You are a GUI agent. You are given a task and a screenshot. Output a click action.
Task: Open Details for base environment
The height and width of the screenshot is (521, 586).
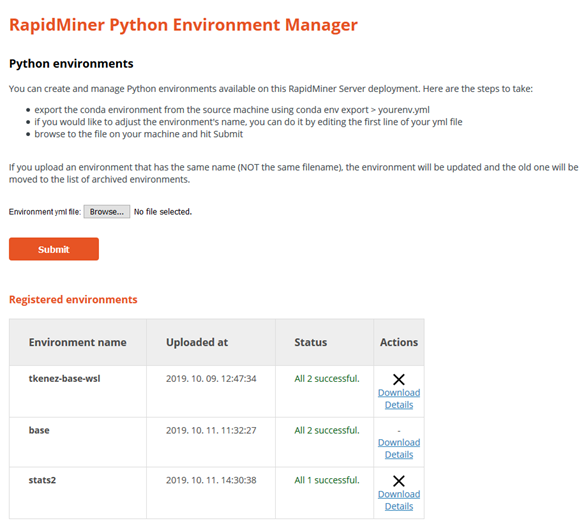point(399,454)
